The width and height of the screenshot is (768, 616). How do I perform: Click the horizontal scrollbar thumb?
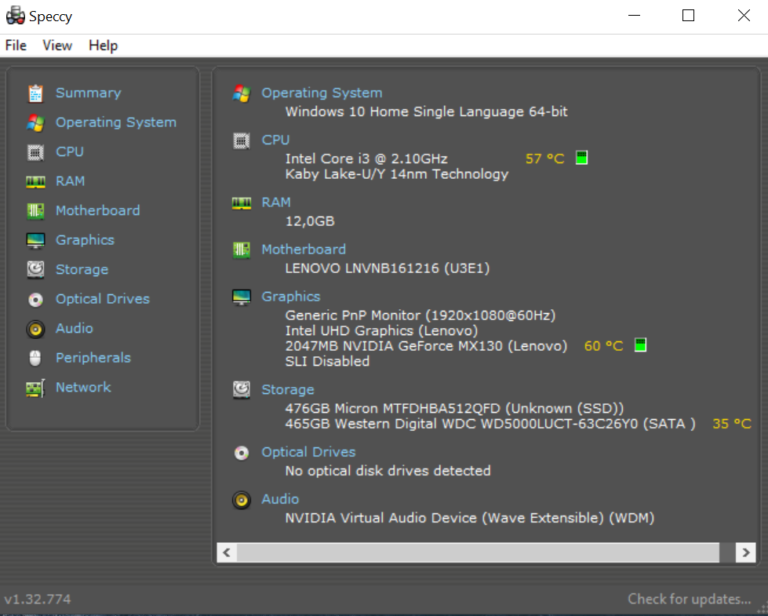(x=478, y=552)
